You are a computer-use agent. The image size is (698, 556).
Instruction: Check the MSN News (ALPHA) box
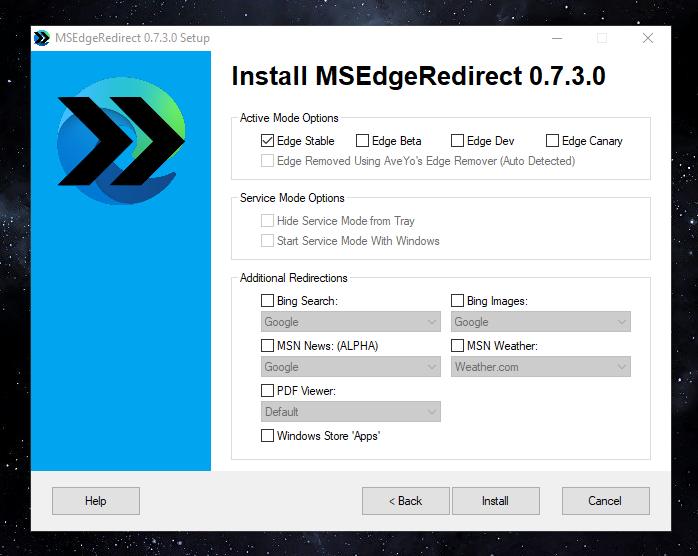[267, 345]
